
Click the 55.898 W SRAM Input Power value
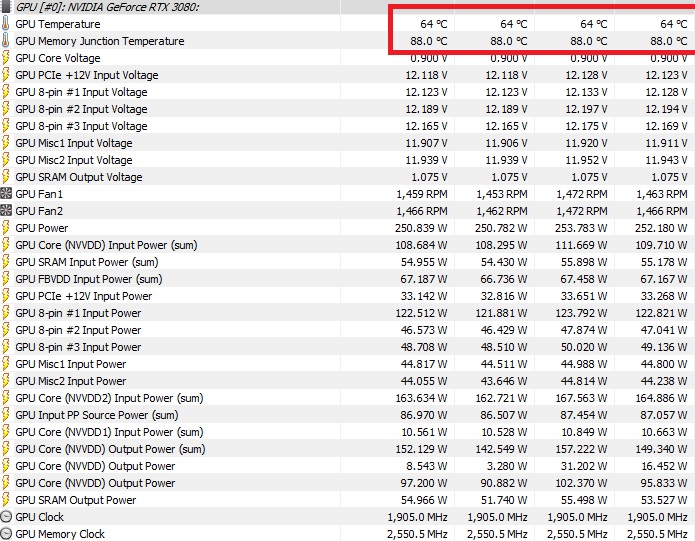pos(584,262)
